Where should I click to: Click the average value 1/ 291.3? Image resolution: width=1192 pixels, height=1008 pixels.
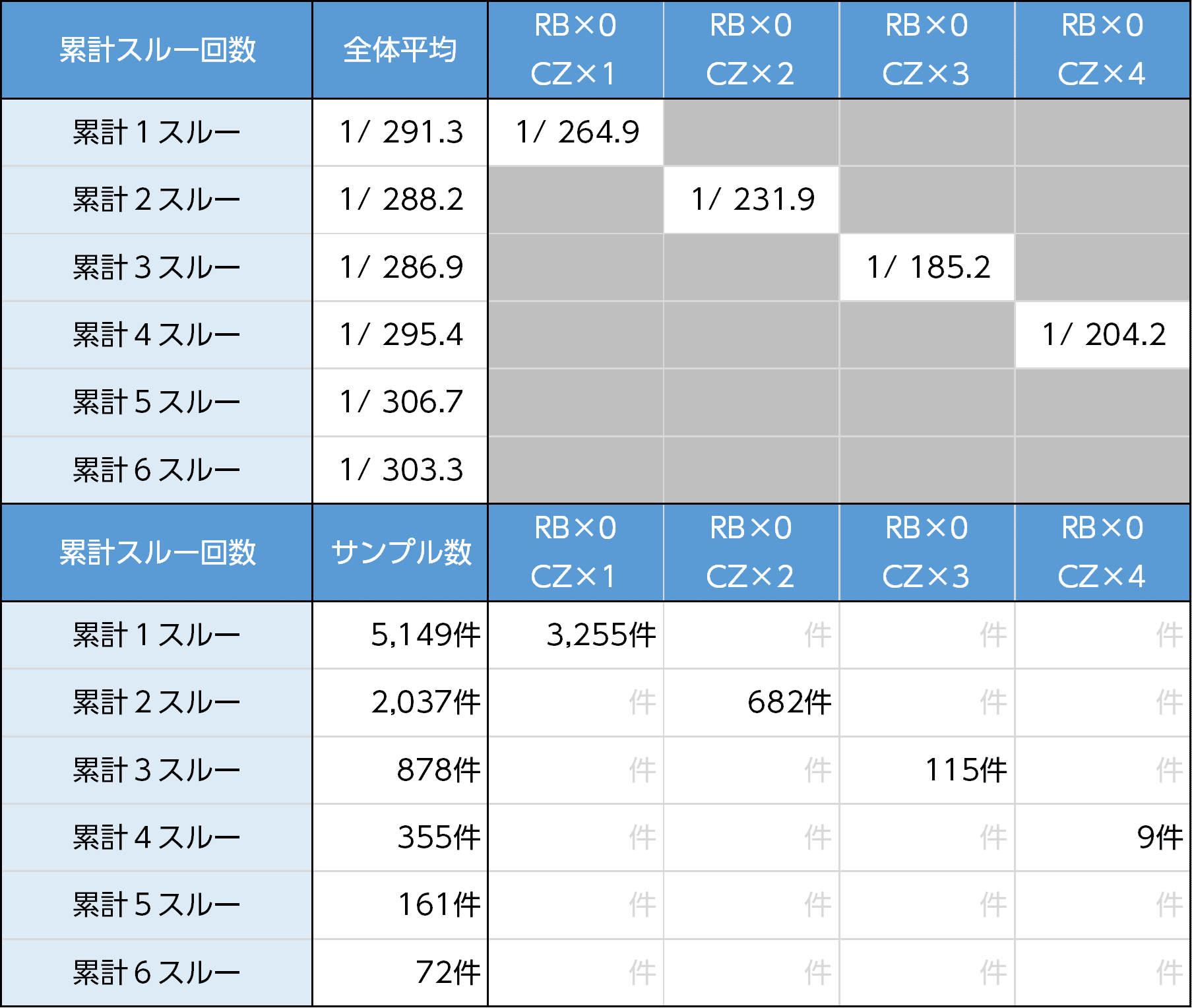tap(400, 132)
